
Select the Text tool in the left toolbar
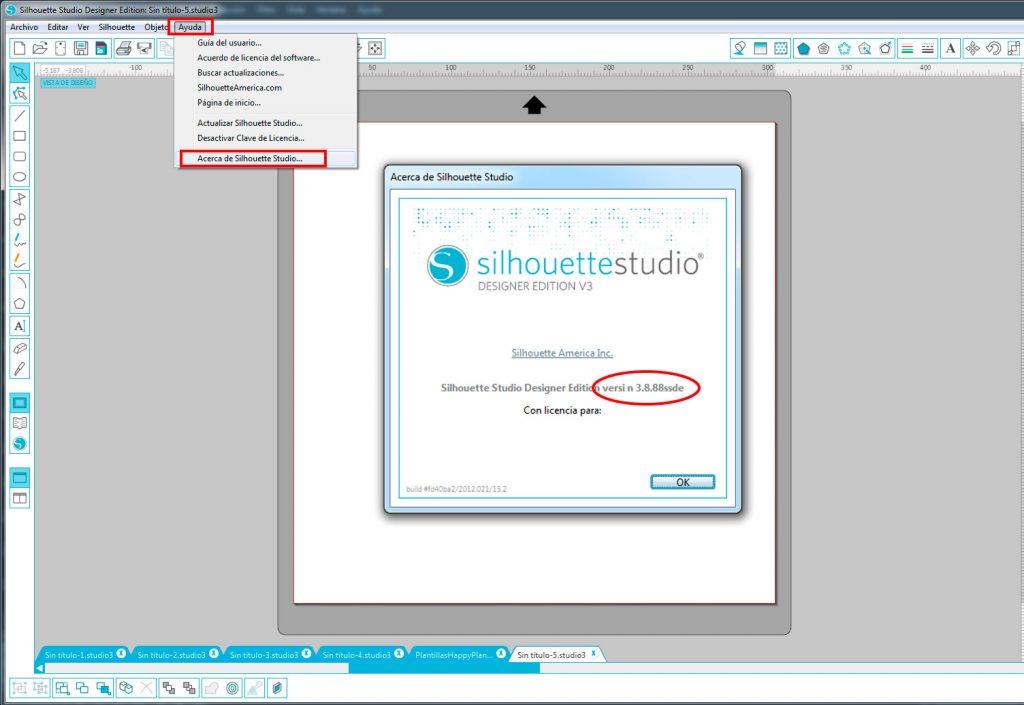tap(20, 326)
